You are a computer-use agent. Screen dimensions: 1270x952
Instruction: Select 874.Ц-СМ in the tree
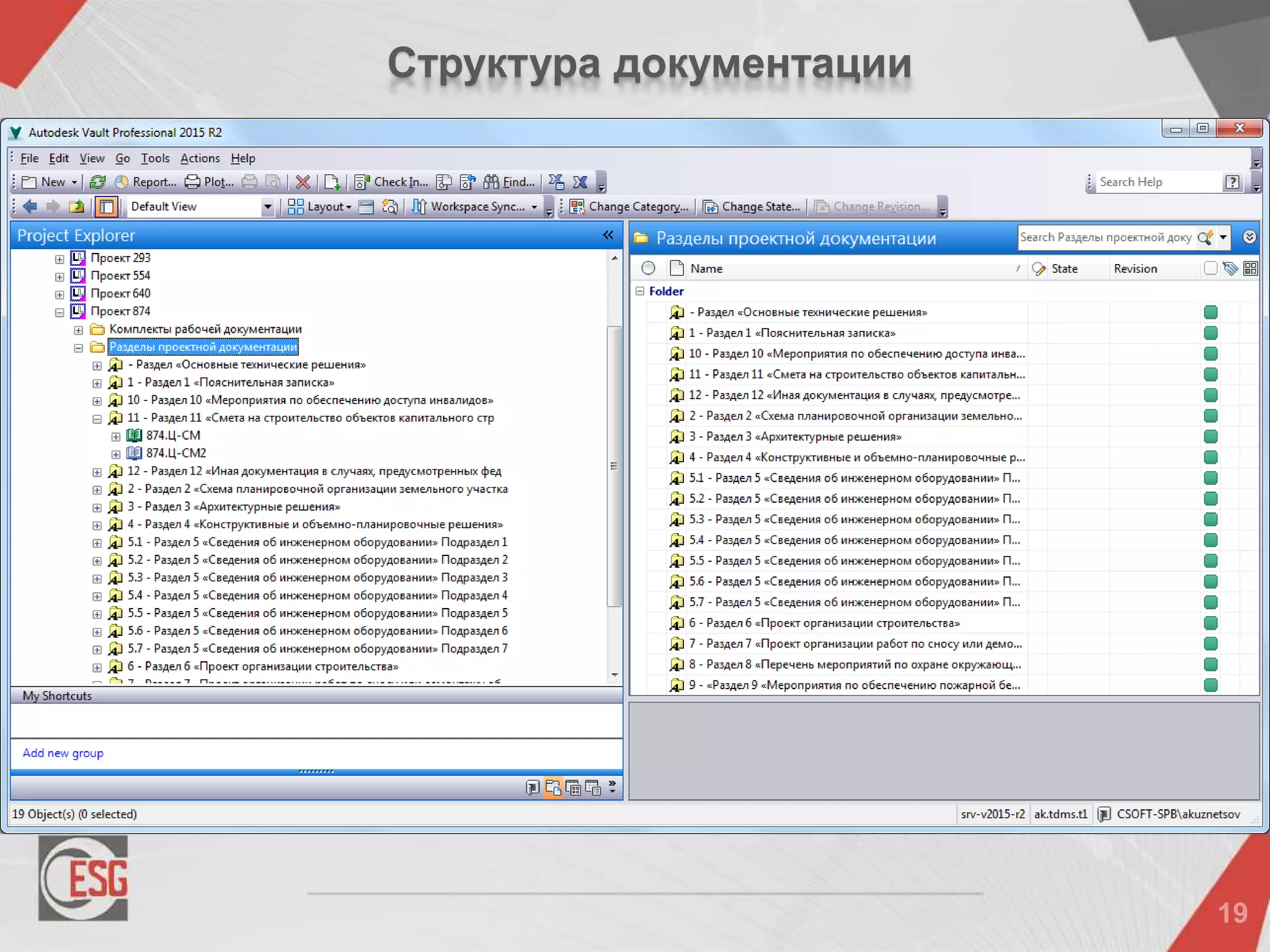click(173, 436)
